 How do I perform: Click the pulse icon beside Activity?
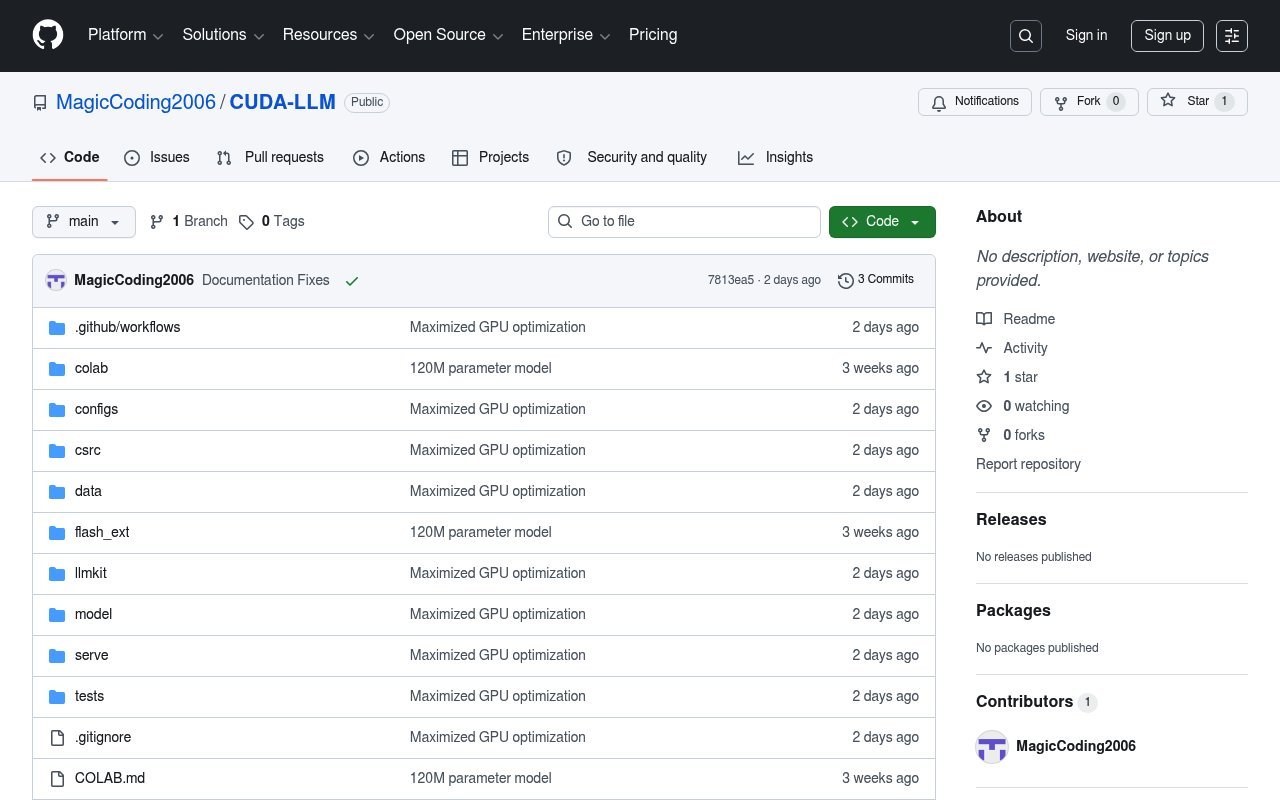click(984, 348)
